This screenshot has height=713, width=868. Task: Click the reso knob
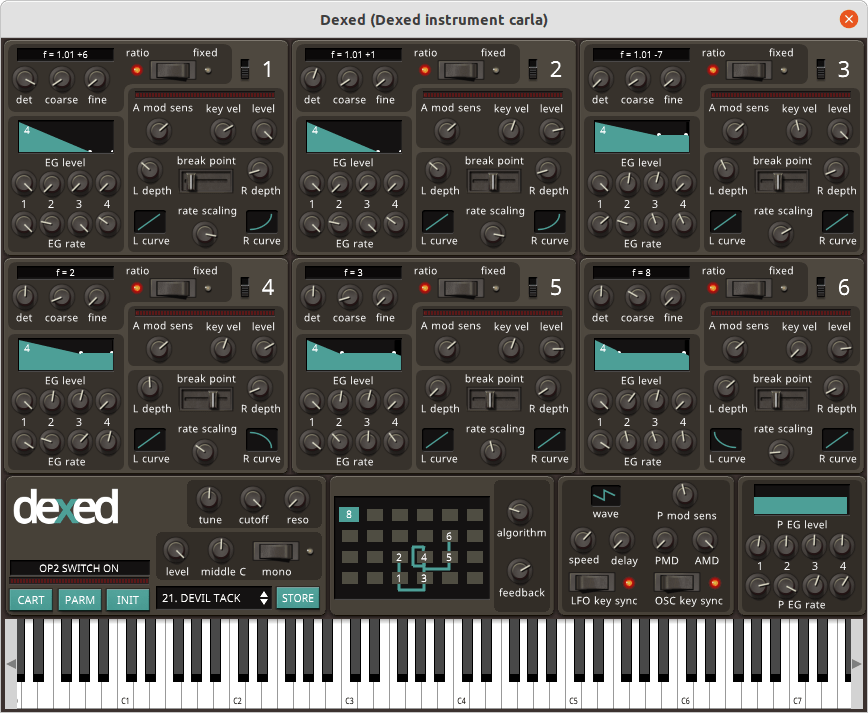pyautogui.click(x=297, y=499)
